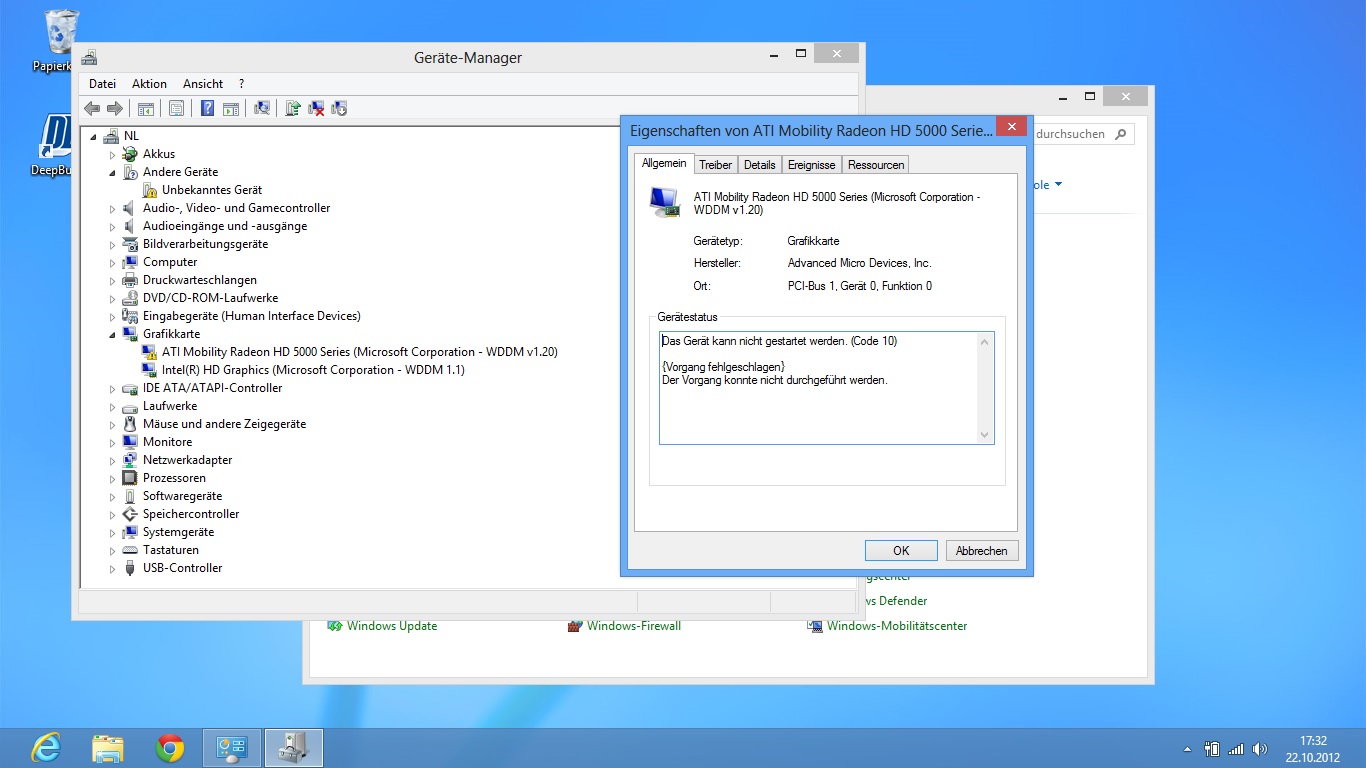Open Windows Update link in Control Panel
The height and width of the screenshot is (768, 1366).
(x=391, y=626)
